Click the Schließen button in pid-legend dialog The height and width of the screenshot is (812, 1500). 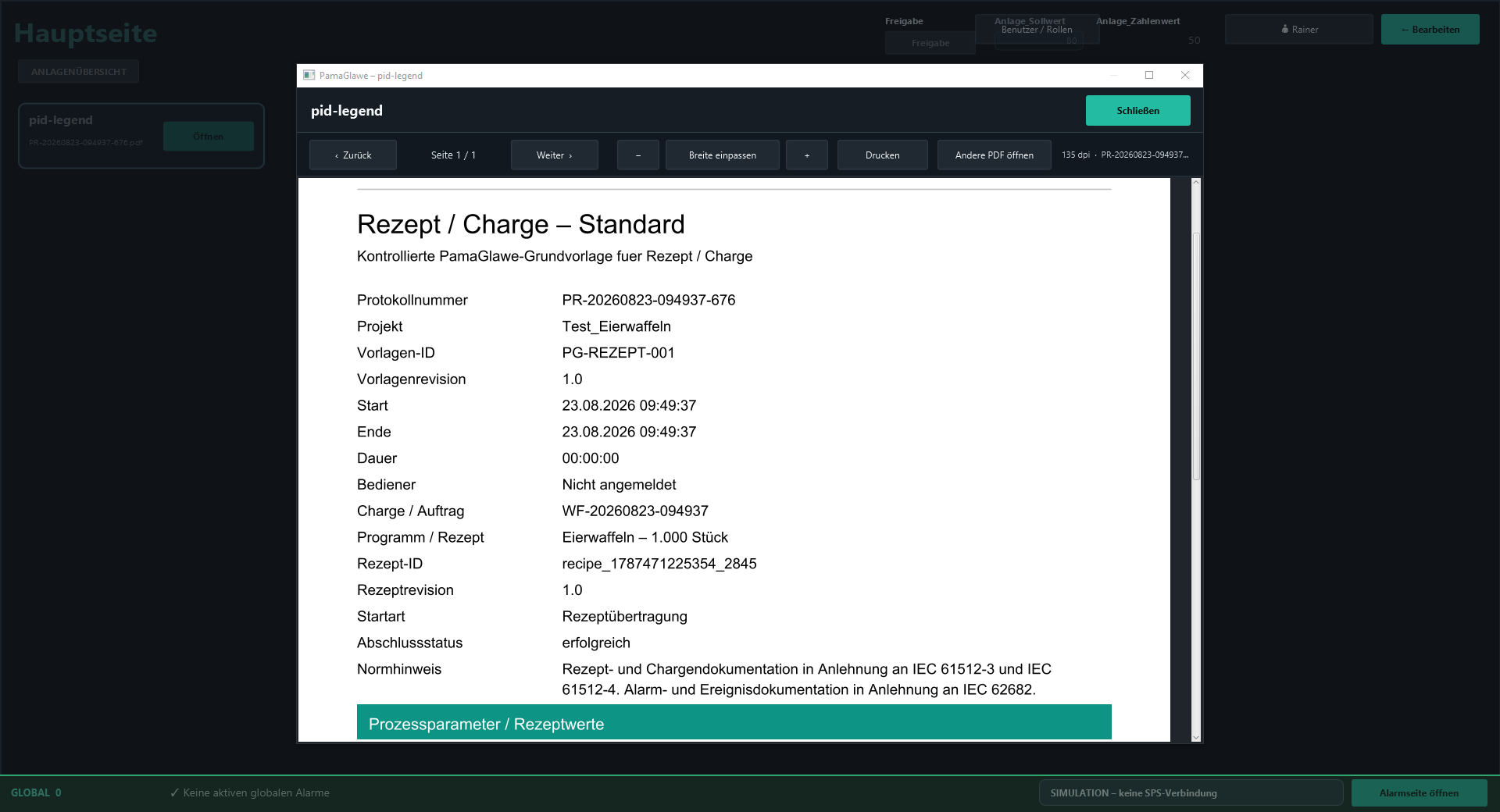click(x=1137, y=111)
